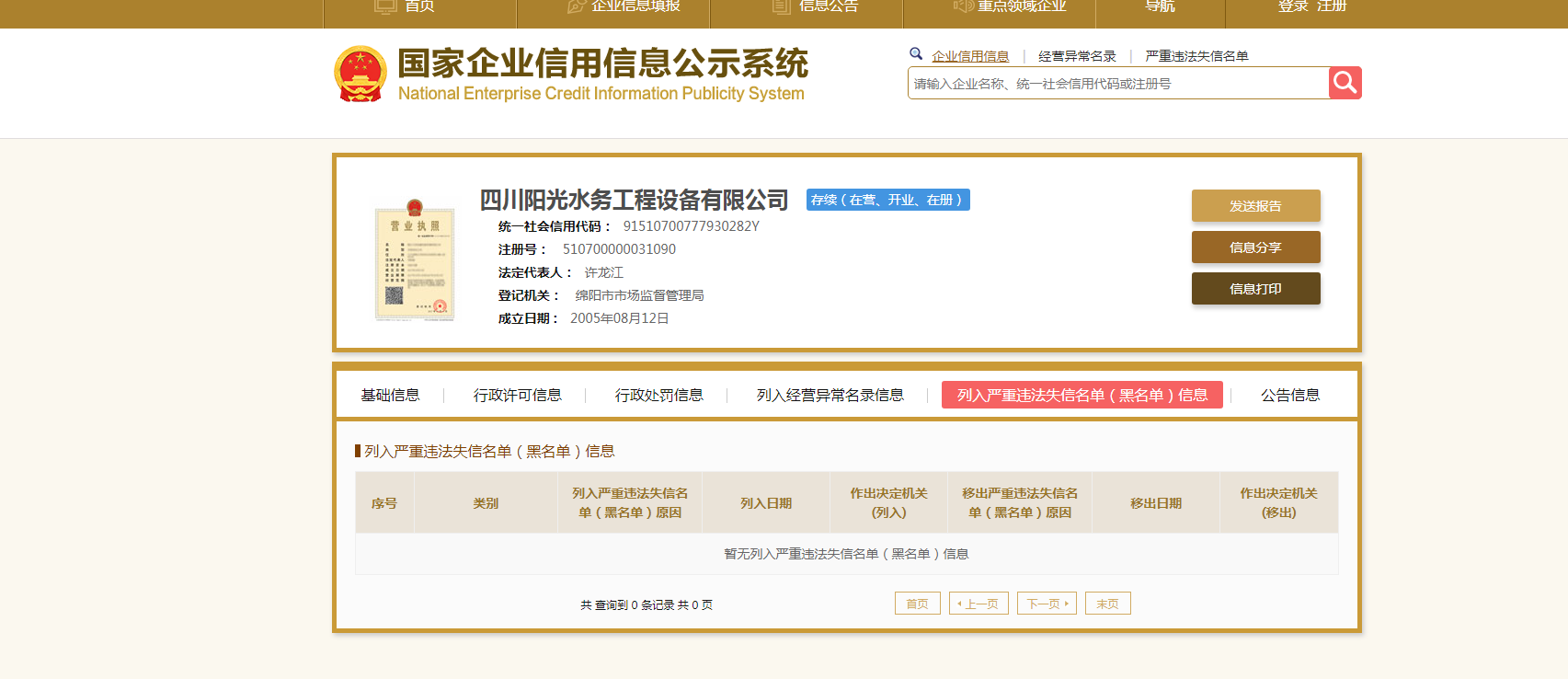Switch to 基础信息 tab
The width and height of the screenshot is (1568, 679).
point(390,395)
